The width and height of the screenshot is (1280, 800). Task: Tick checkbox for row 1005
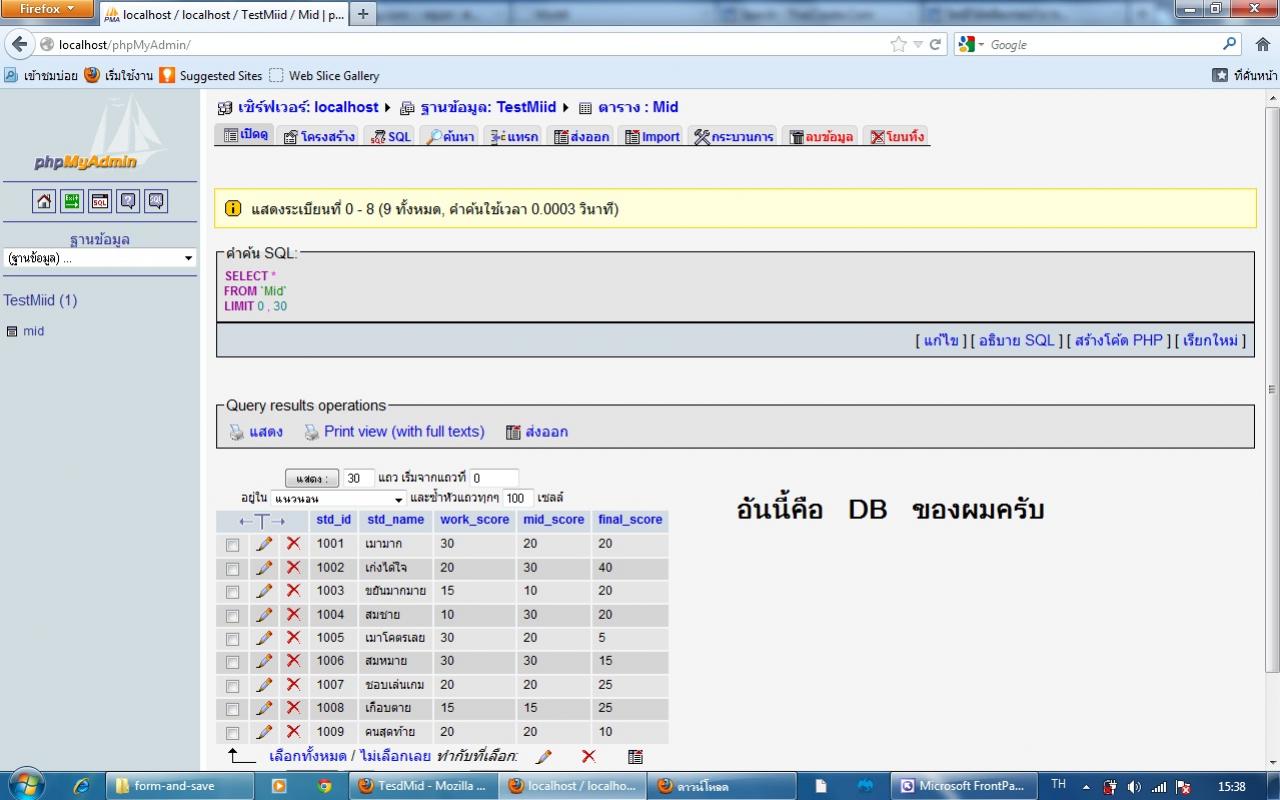point(233,639)
